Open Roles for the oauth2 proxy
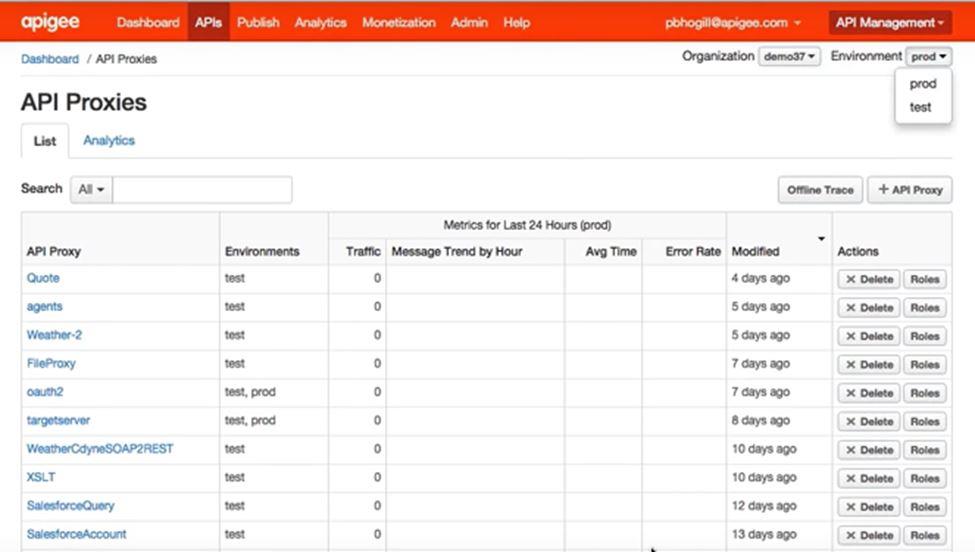The width and height of the screenshot is (975, 552). (x=925, y=393)
